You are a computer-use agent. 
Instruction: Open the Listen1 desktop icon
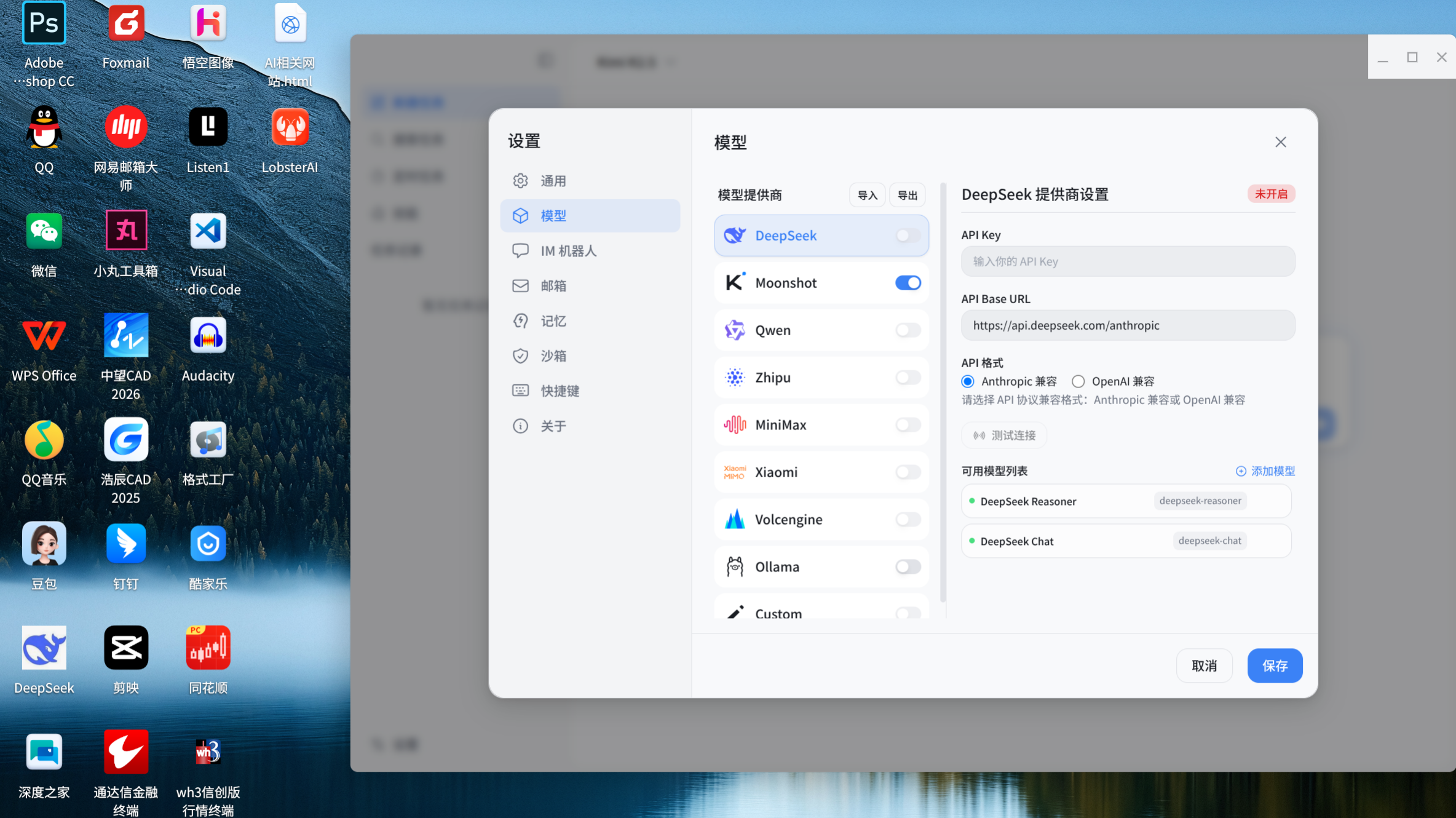point(208,128)
